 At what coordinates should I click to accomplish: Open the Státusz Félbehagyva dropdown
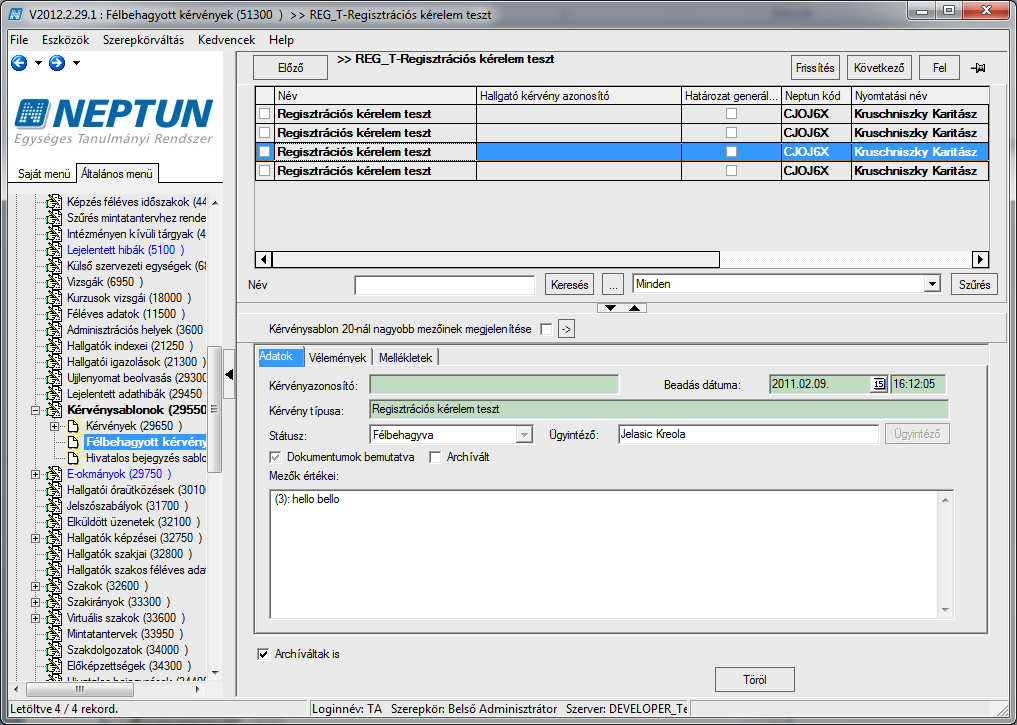coord(524,434)
